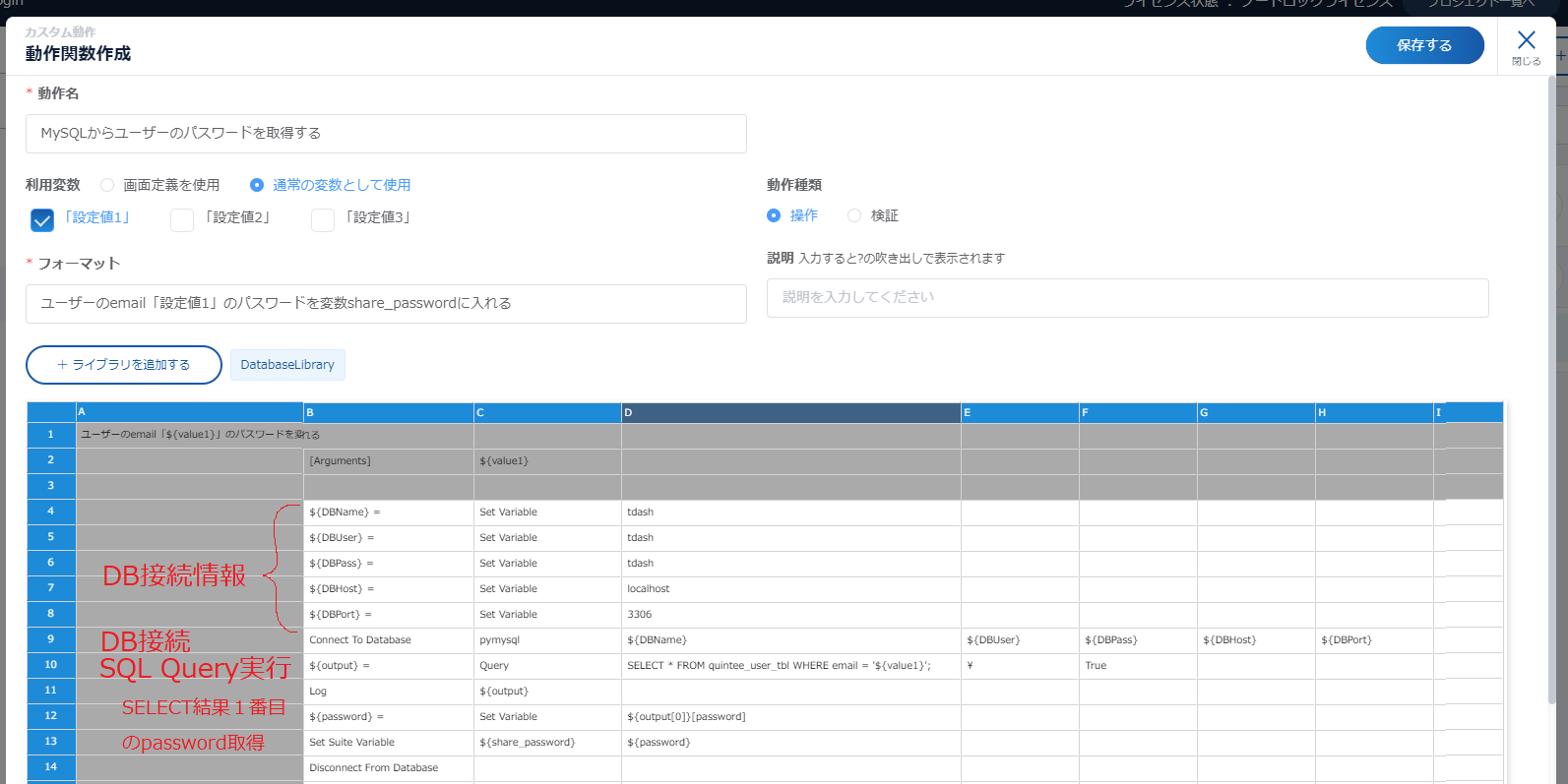This screenshot has height=784, width=1568.
Task: Click the ${password} cell in row 13
Action: [791, 743]
